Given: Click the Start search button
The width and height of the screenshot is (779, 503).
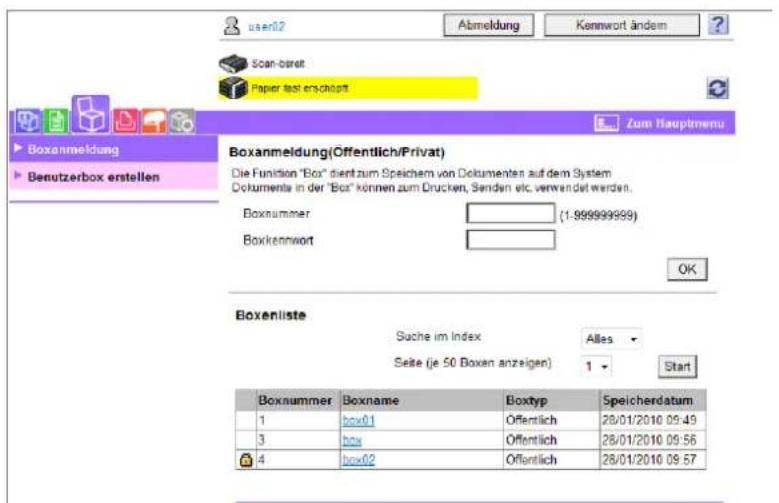Looking at the screenshot, I should click(x=678, y=367).
